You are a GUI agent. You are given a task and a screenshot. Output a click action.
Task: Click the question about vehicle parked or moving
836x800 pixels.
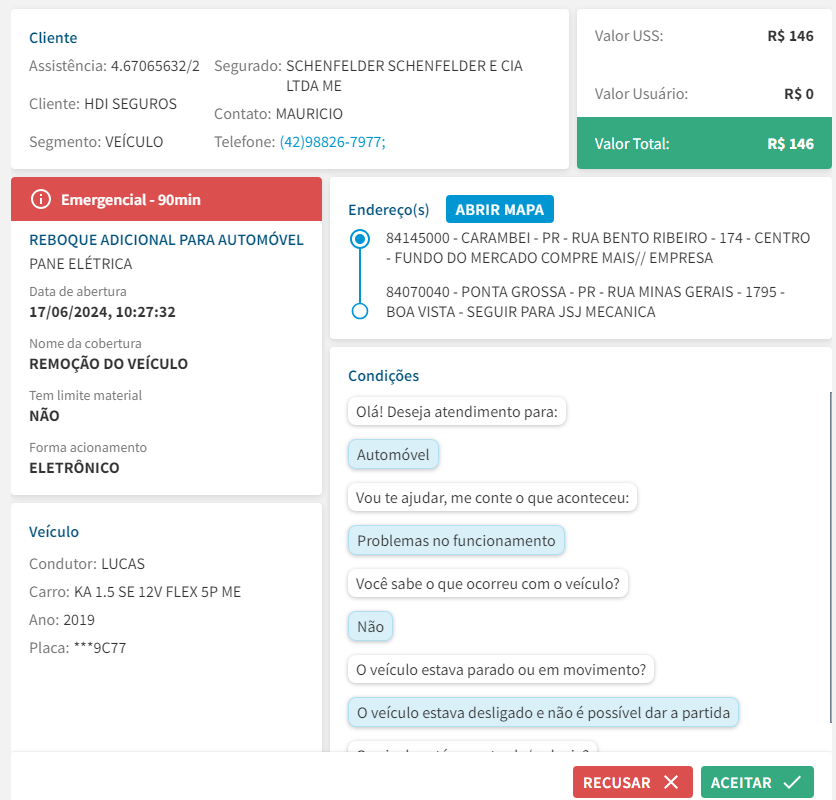click(x=501, y=669)
